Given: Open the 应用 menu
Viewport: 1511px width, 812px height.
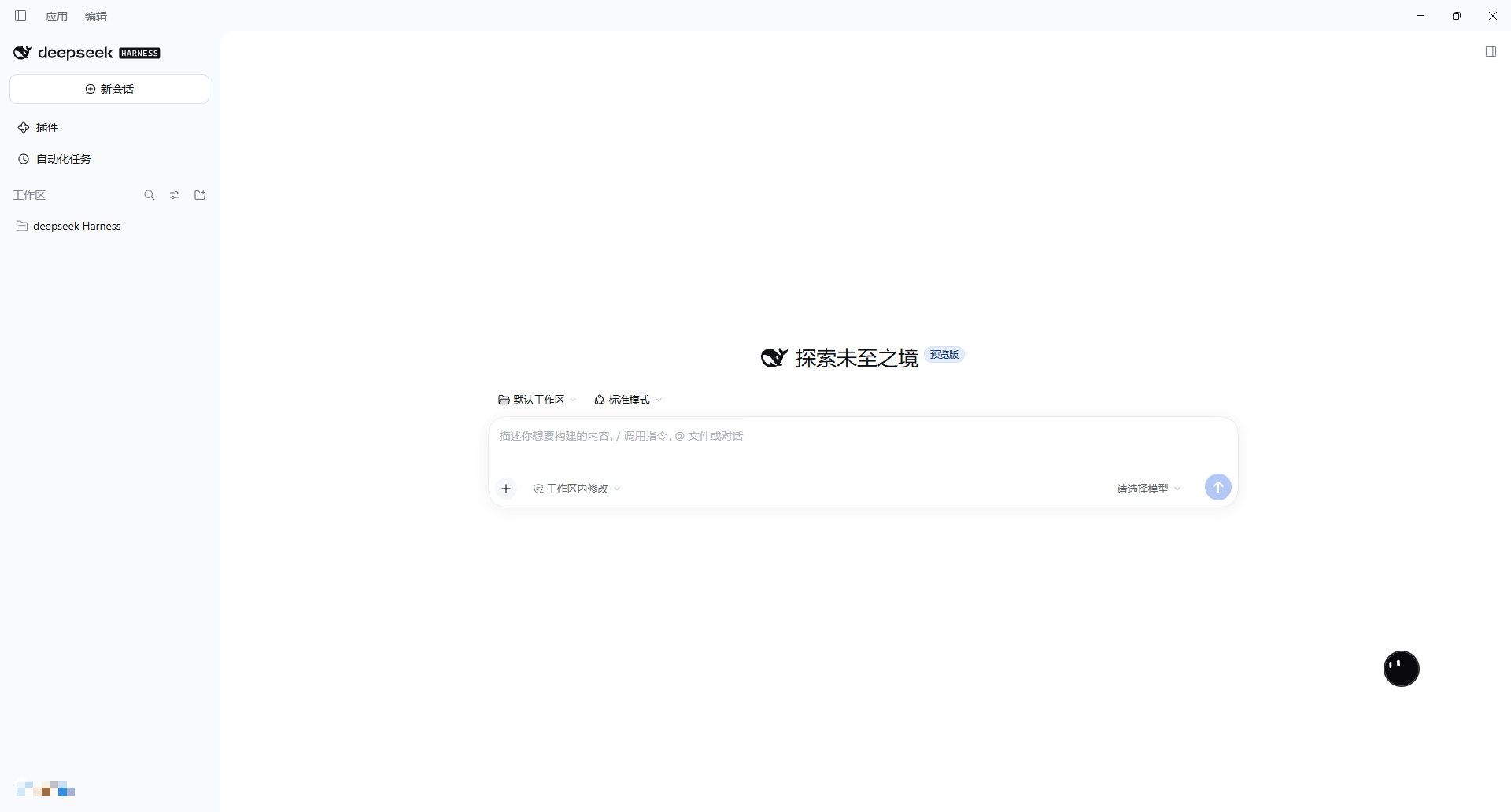Looking at the screenshot, I should (x=57, y=17).
